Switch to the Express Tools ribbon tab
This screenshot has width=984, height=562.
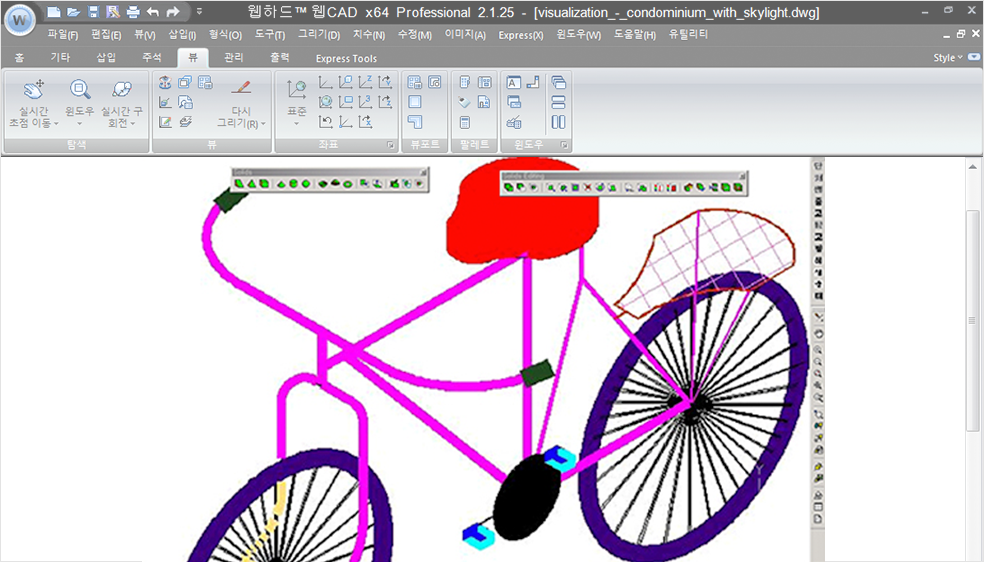[x=346, y=58]
